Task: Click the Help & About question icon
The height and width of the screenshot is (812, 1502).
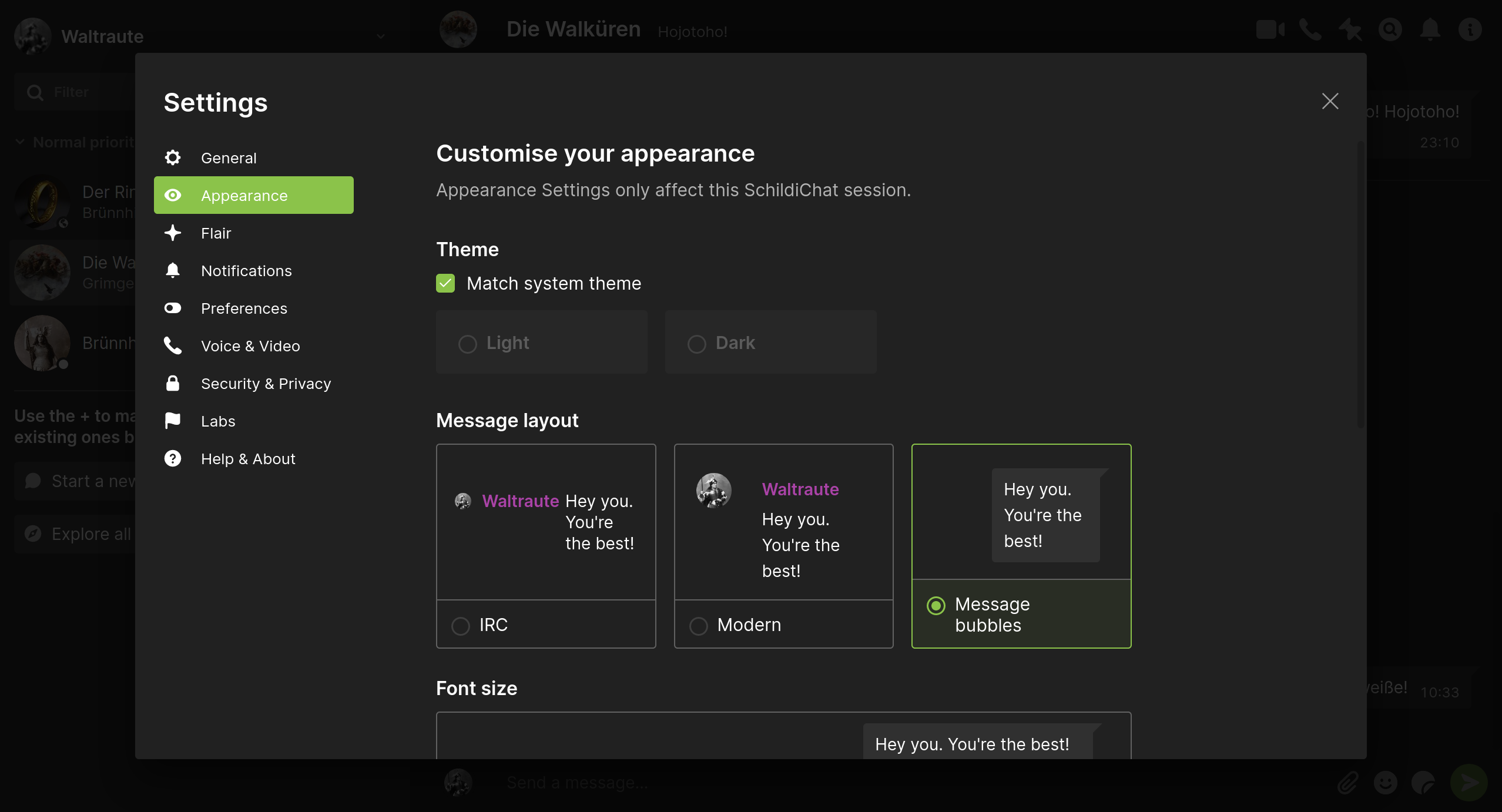Action: click(x=173, y=458)
